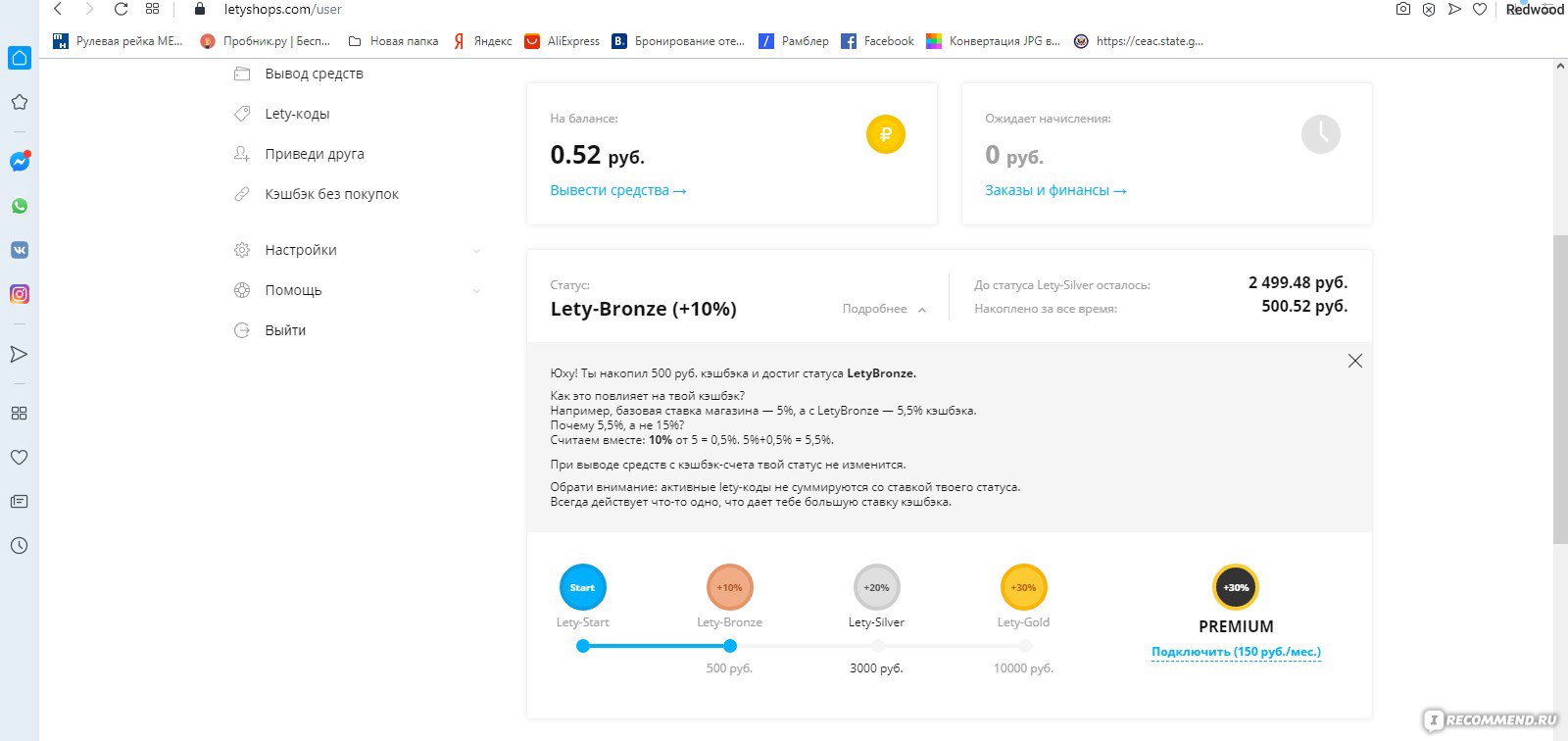Close the LetyBronze status info panel
Image resolution: width=1568 pixels, height=741 pixels.
point(1355,361)
